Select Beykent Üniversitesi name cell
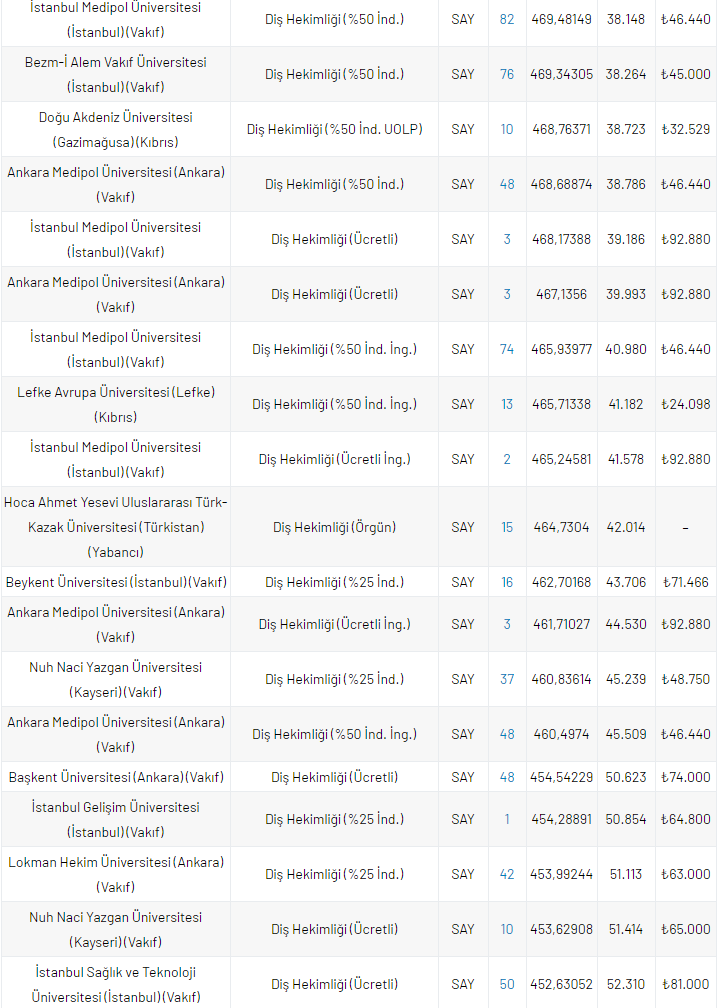 (116, 582)
